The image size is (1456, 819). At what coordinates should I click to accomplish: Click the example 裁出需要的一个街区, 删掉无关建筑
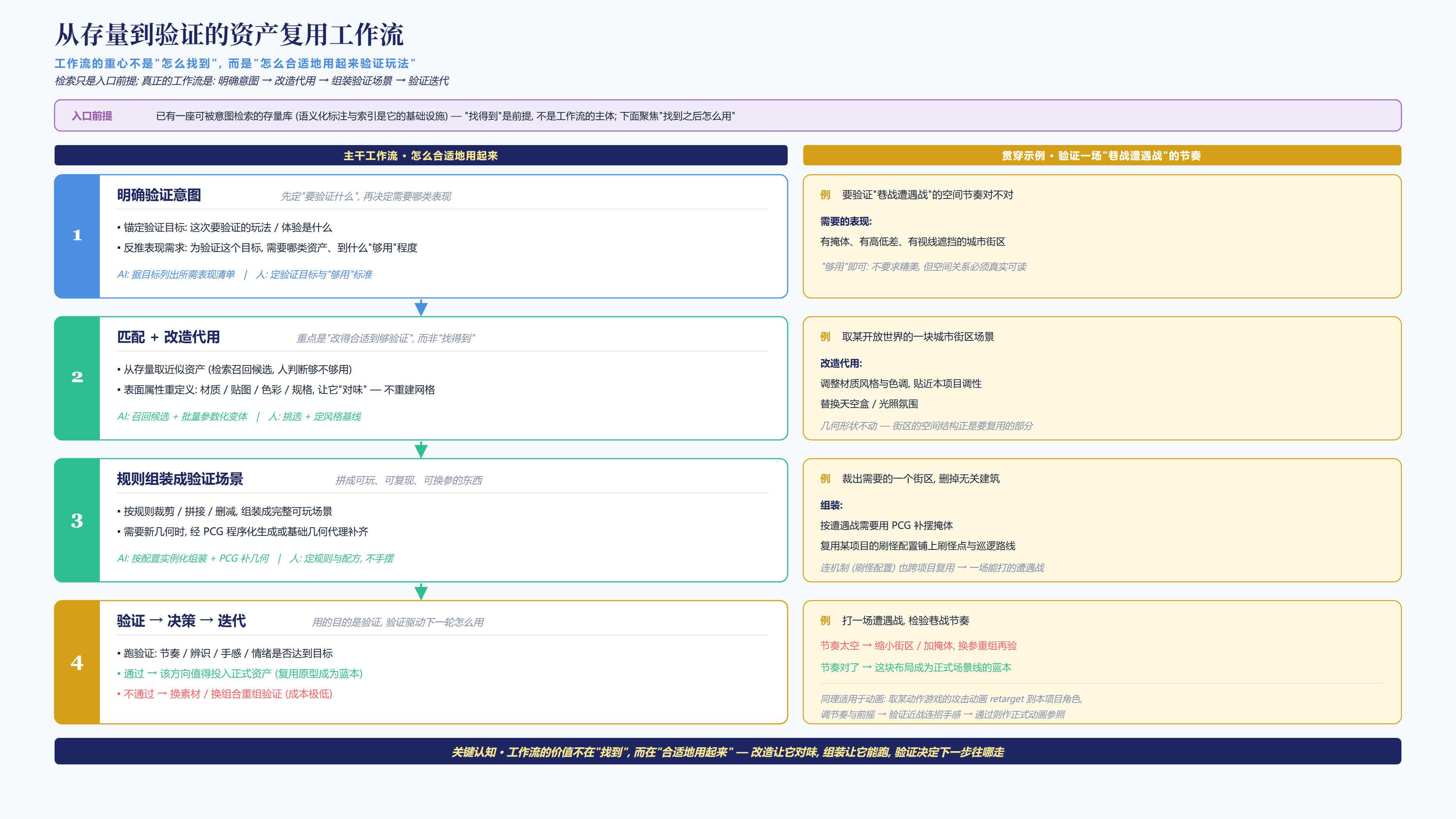click(921, 478)
